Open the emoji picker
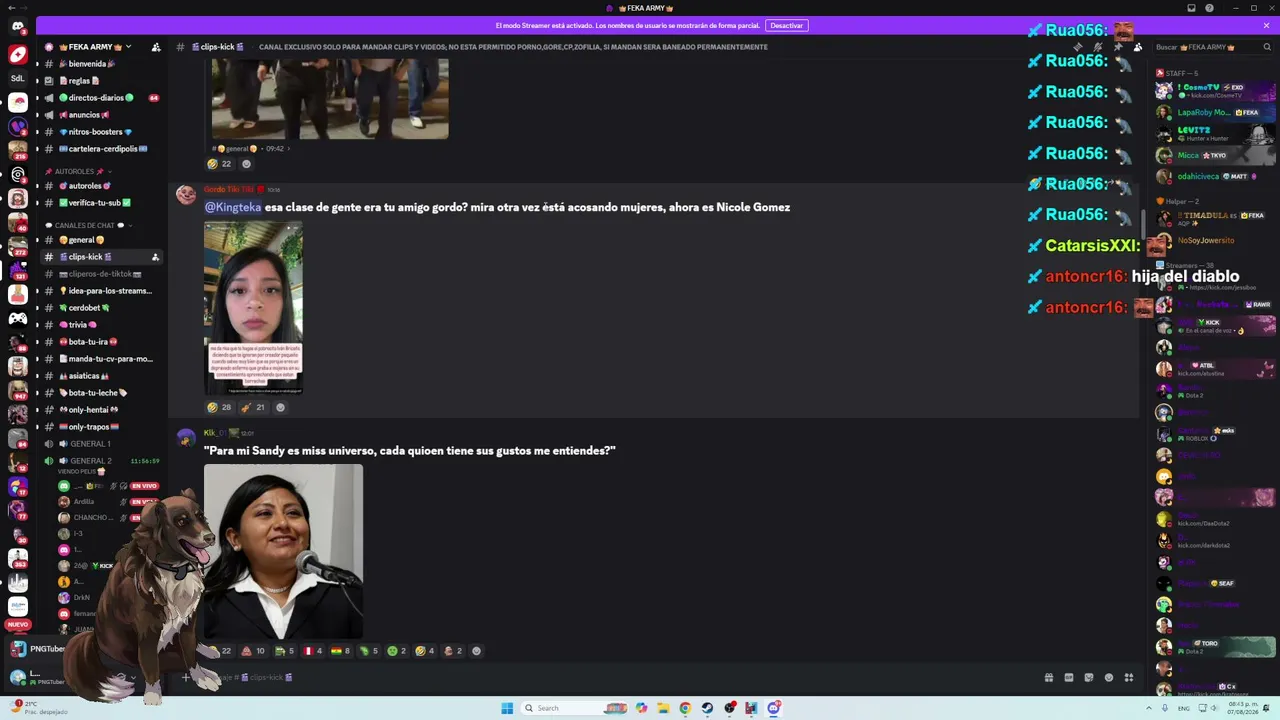Viewport: 1280px width, 720px height. pyautogui.click(x=1108, y=677)
